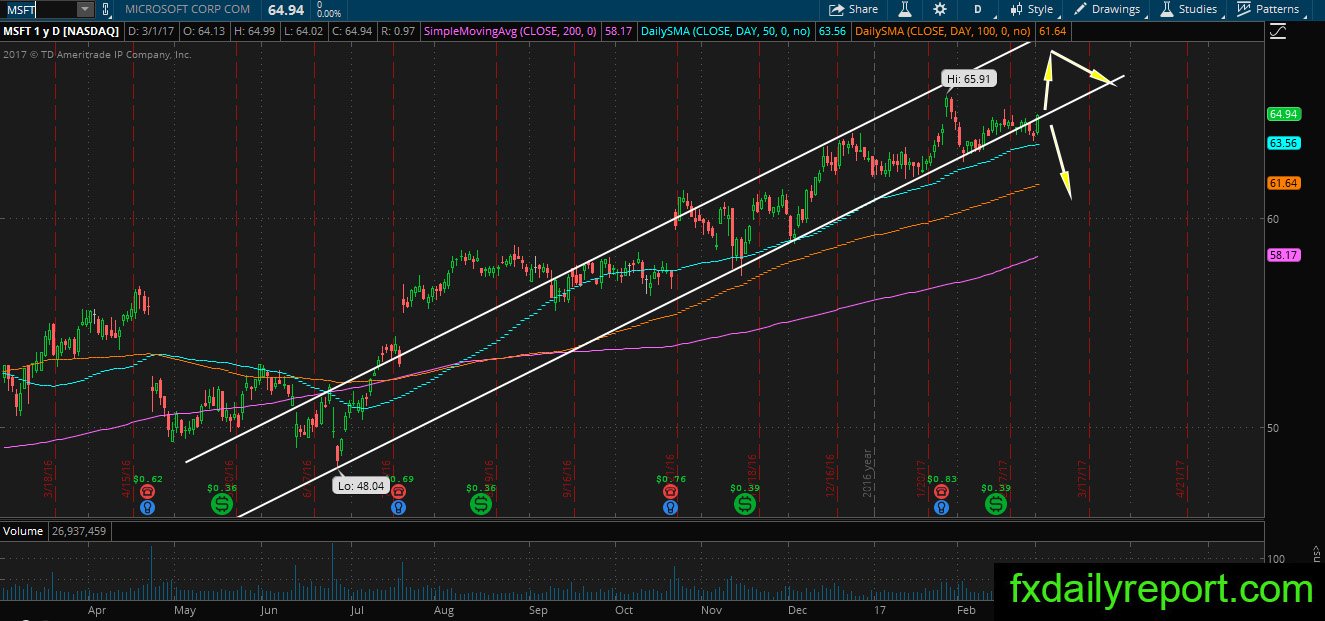
Task: Click the orange 61.64 price bubble on the axis
Action: click(x=1283, y=183)
